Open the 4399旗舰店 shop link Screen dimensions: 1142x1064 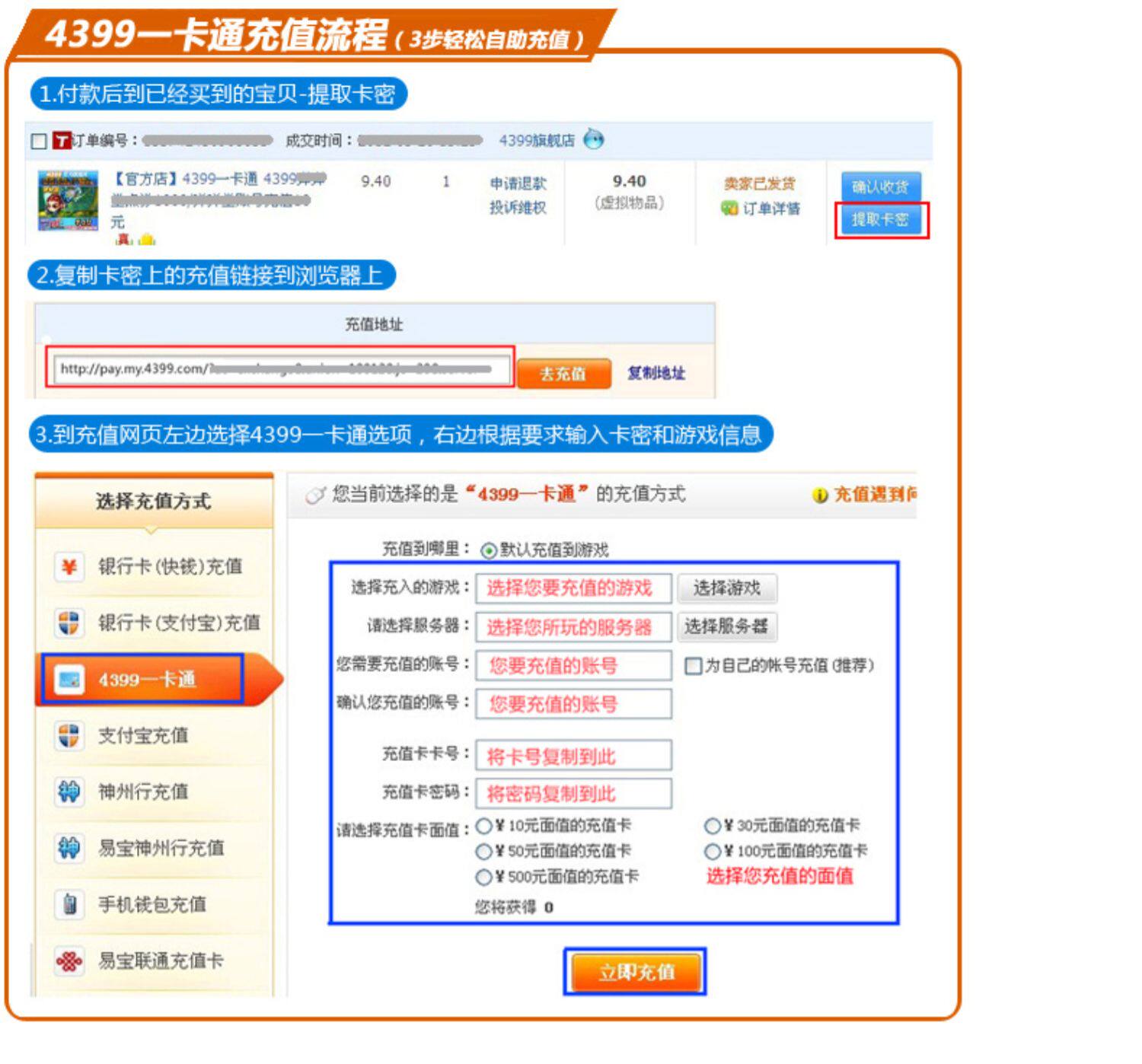tap(537, 140)
